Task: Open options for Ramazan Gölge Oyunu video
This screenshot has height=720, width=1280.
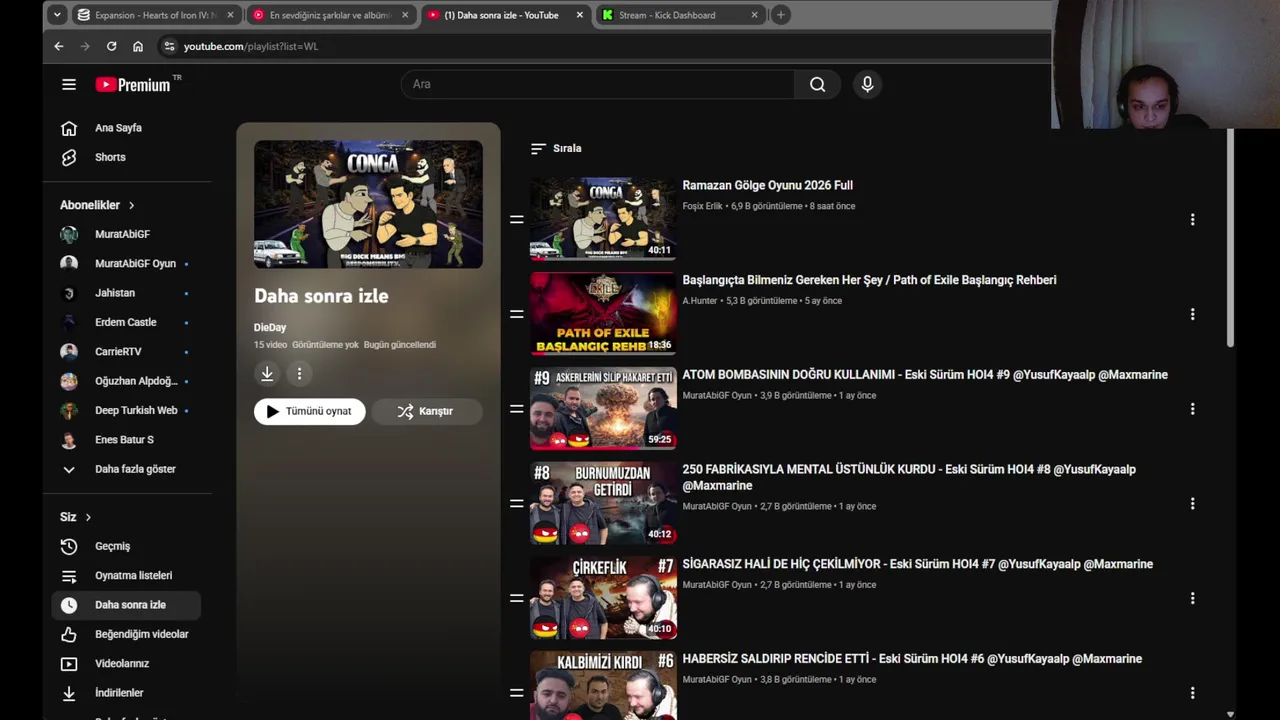Action: pos(1192,219)
